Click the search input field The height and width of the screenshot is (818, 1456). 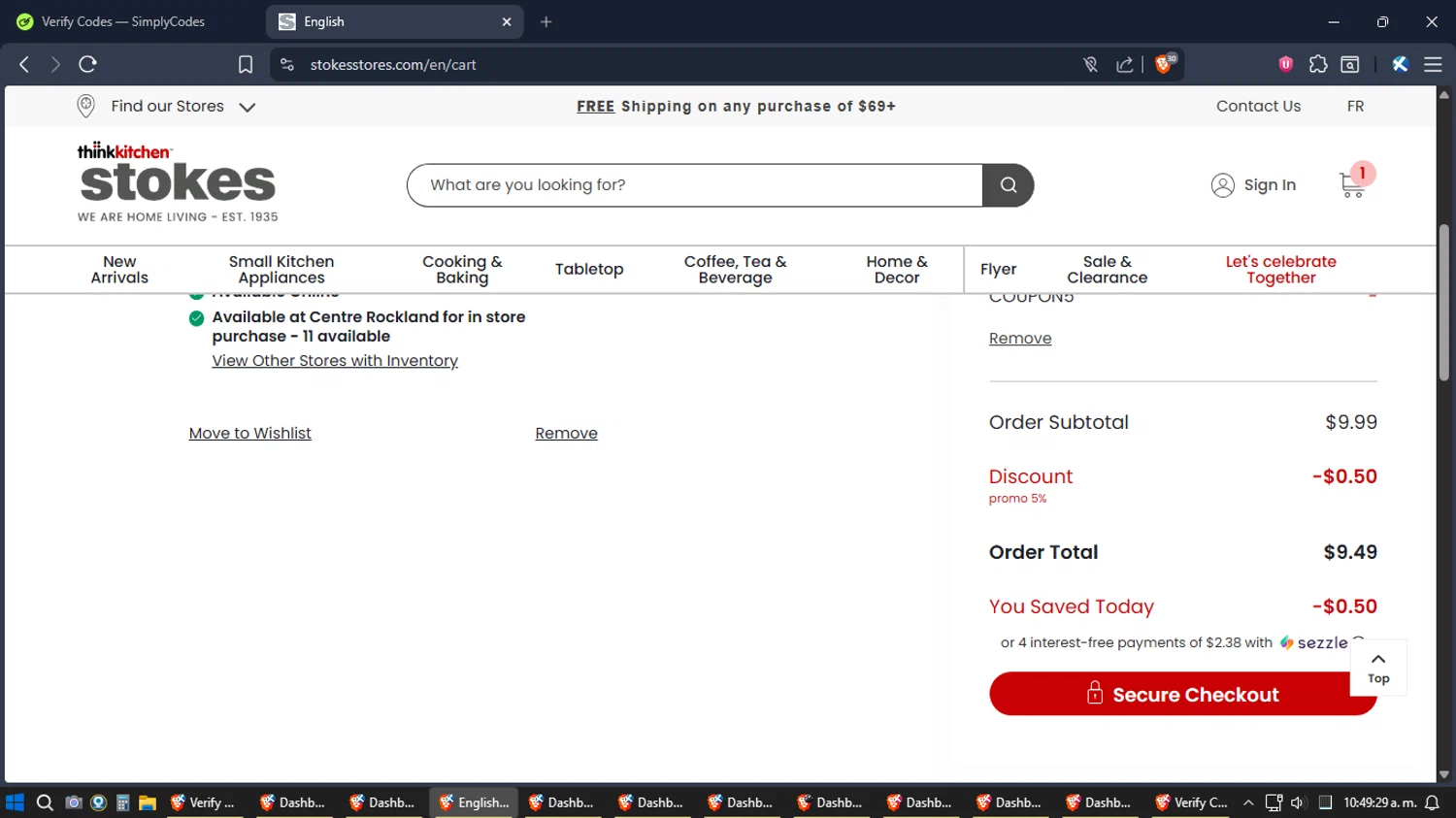tap(694, 185)
